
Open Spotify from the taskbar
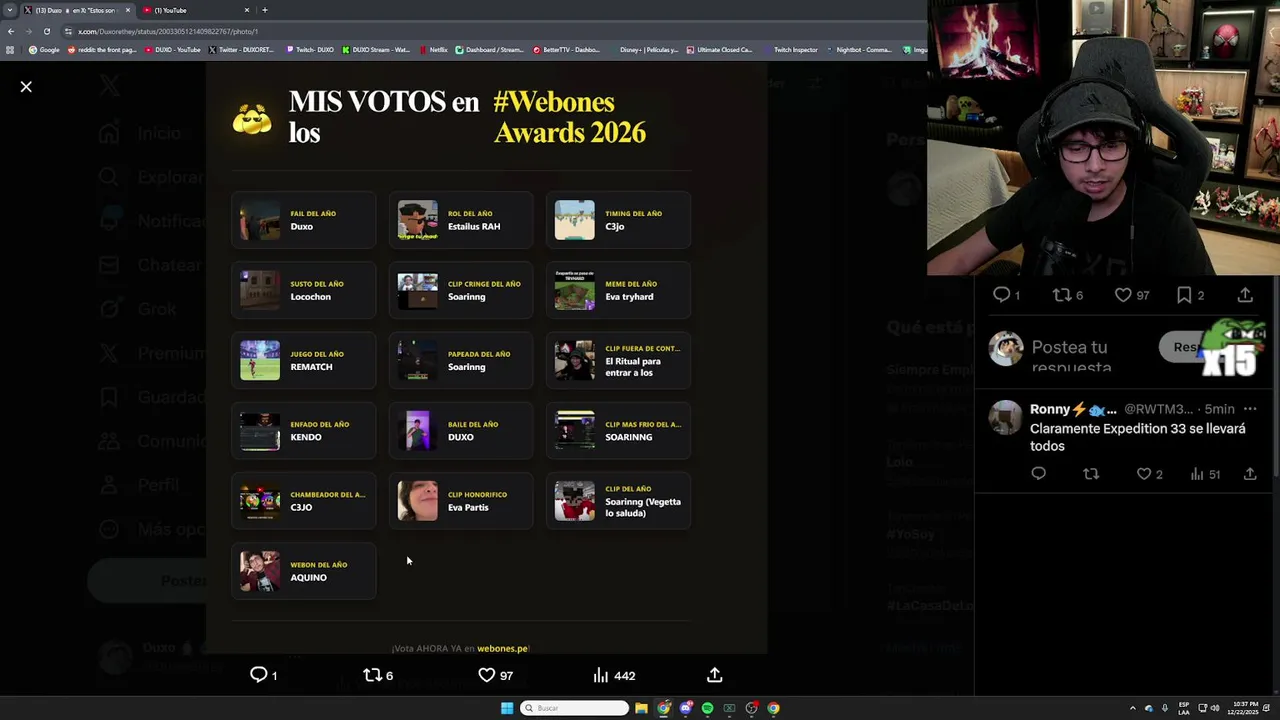coord(707,708)
